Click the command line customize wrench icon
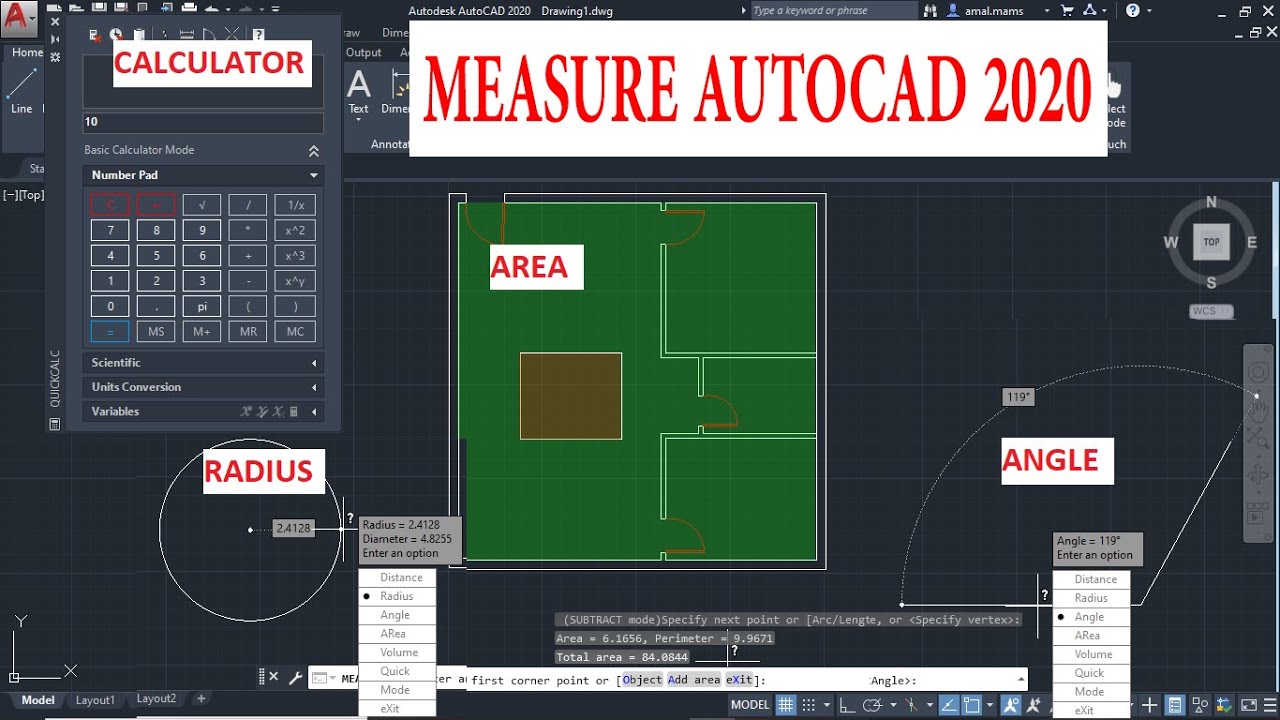 pyautogui.click(x=295, y=677)
